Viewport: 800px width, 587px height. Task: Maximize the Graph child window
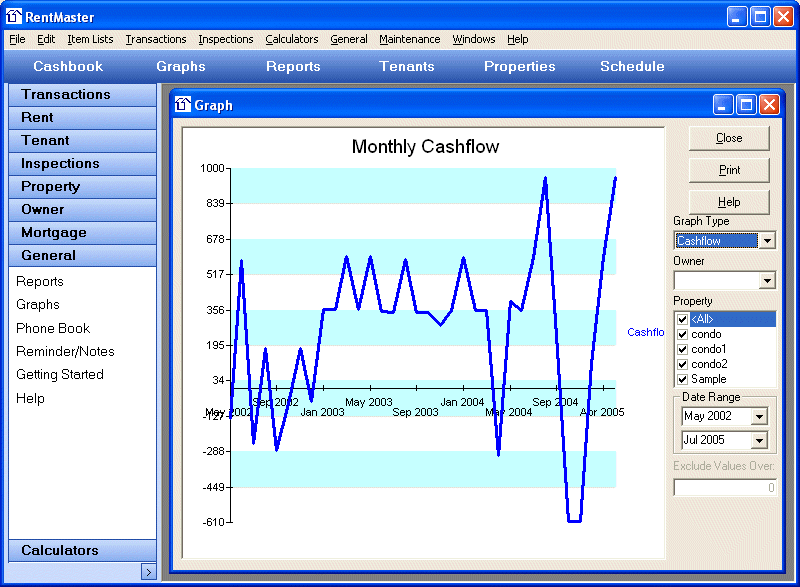[x=746, y=105]
